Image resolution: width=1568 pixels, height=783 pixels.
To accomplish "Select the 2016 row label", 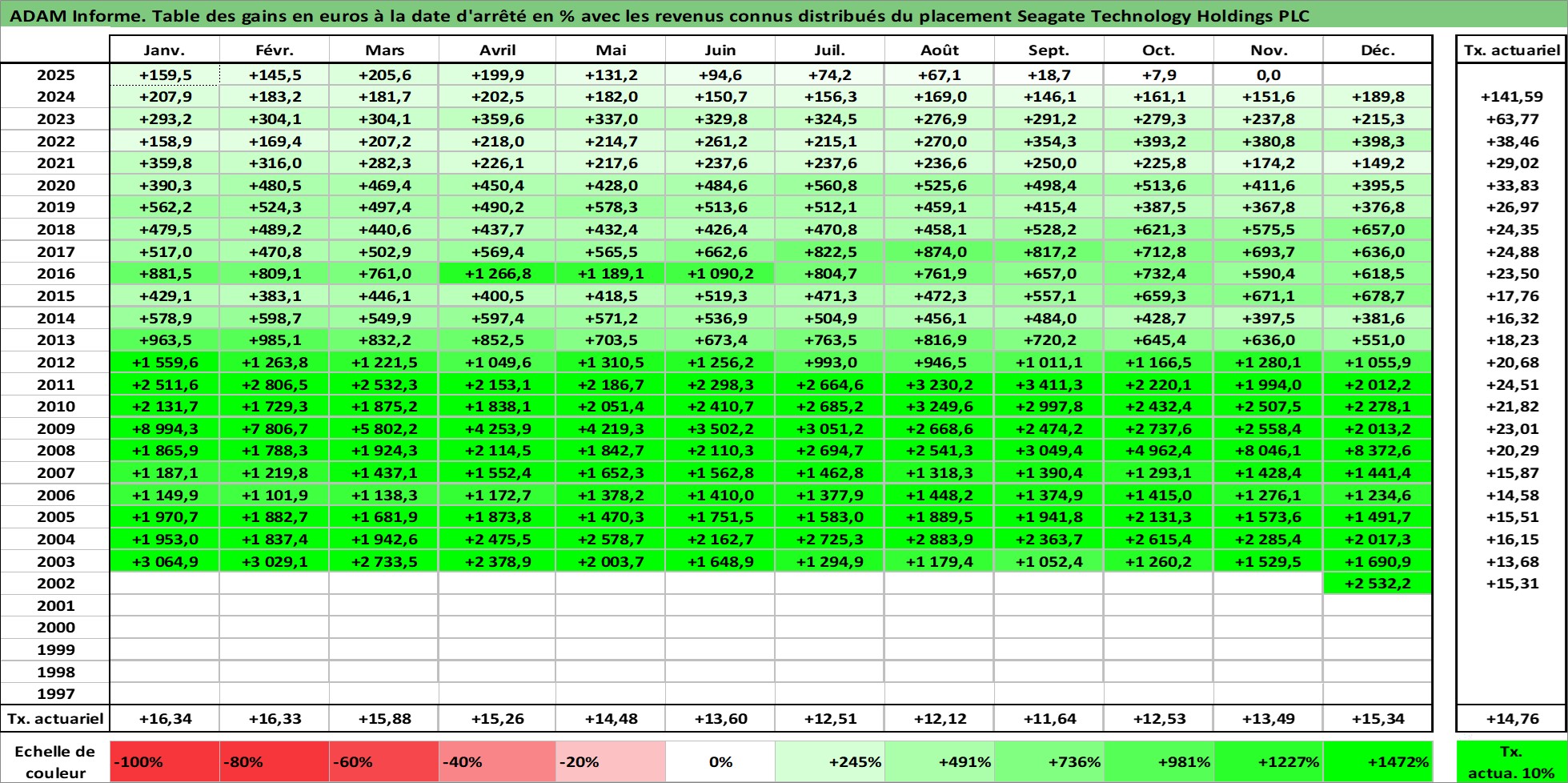I will click(x=55, y=274).
